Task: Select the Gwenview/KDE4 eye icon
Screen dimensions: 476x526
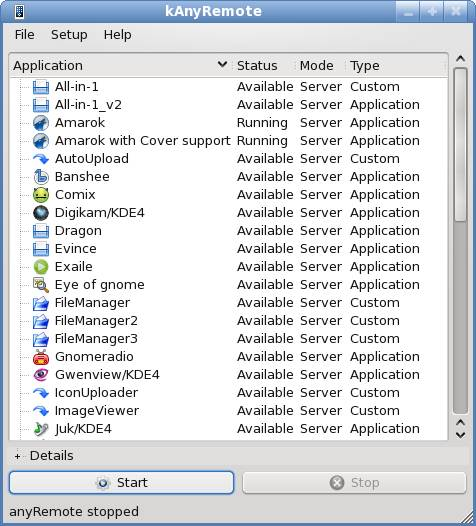Action: pyautogui.click(x=41, y=375)
